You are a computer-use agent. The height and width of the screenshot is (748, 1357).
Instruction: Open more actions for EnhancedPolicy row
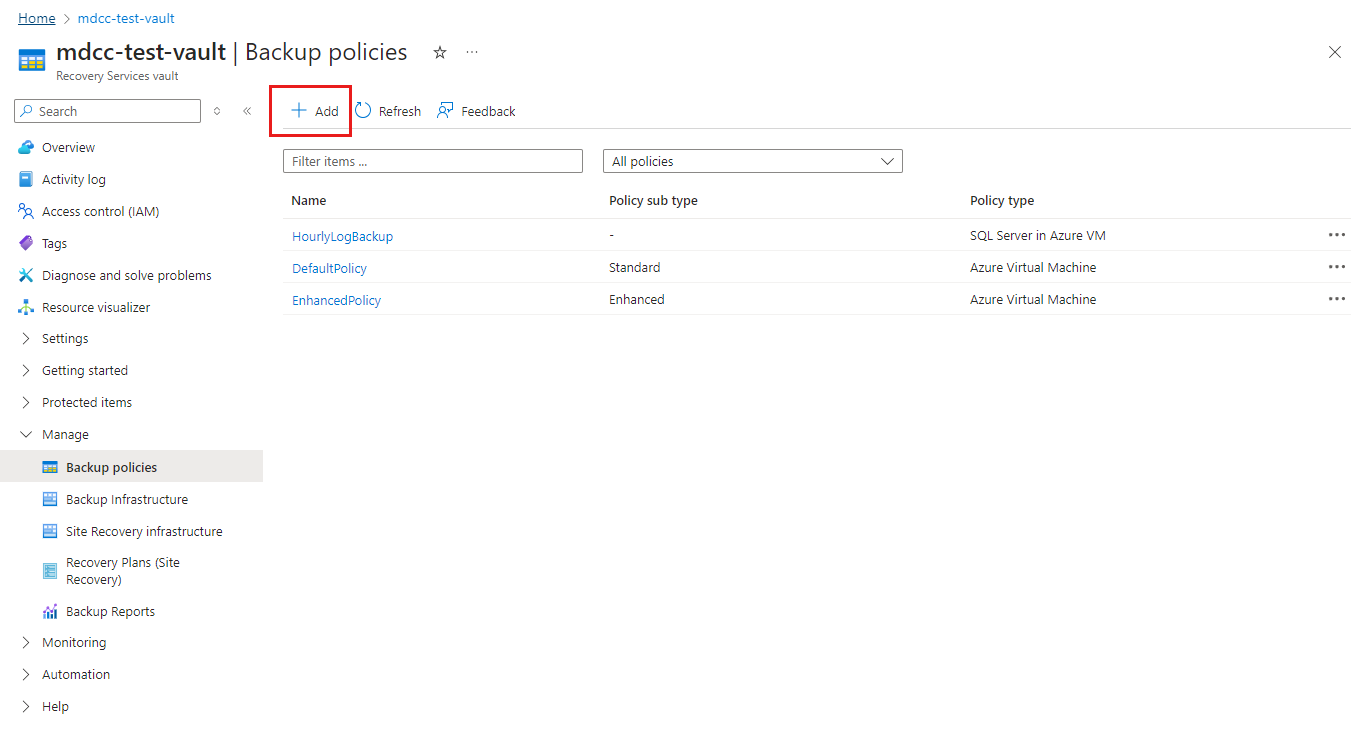(x=1337, y=299)
